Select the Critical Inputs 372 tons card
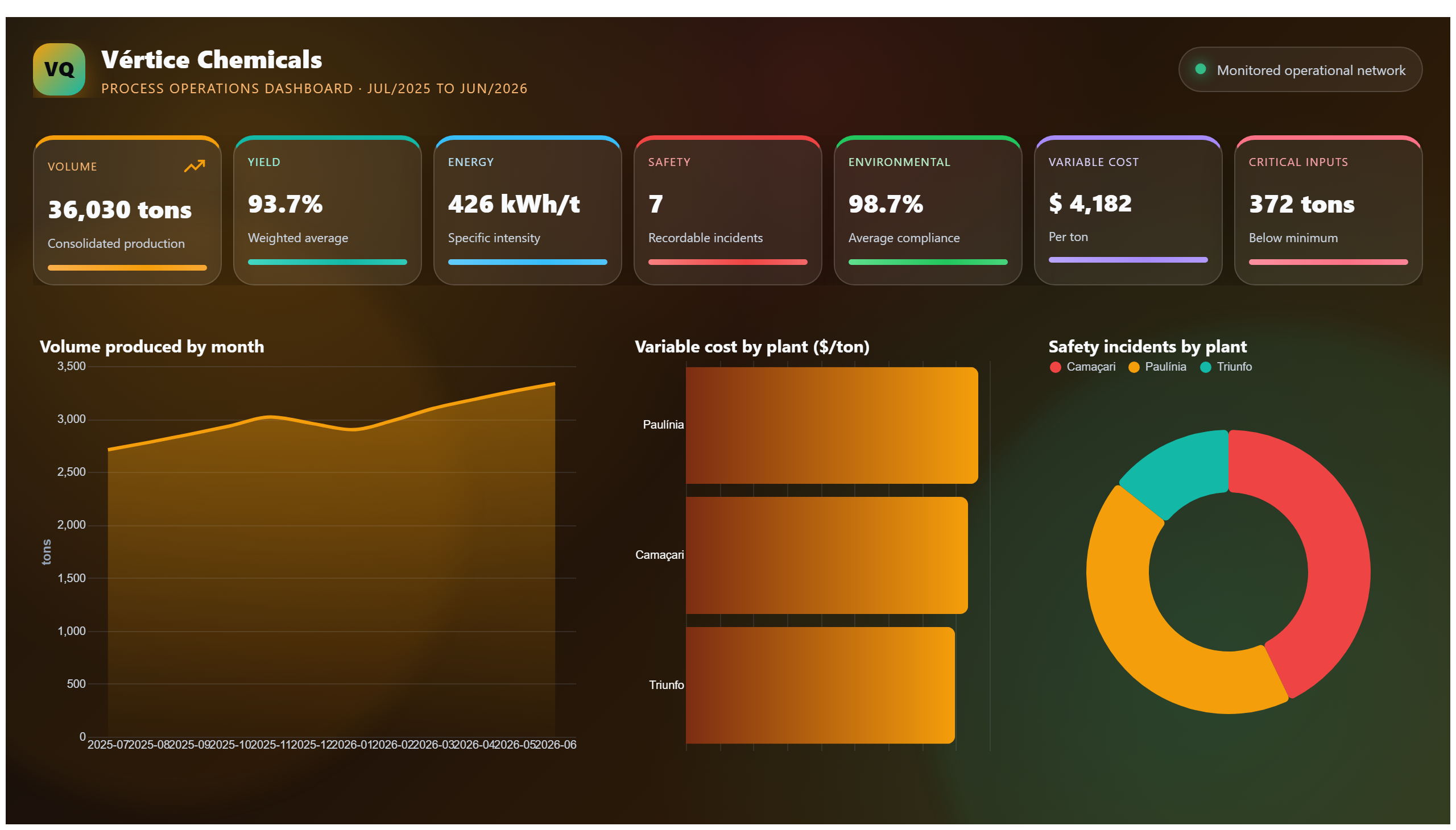Screen dimensions: 1456x830 1328,210
